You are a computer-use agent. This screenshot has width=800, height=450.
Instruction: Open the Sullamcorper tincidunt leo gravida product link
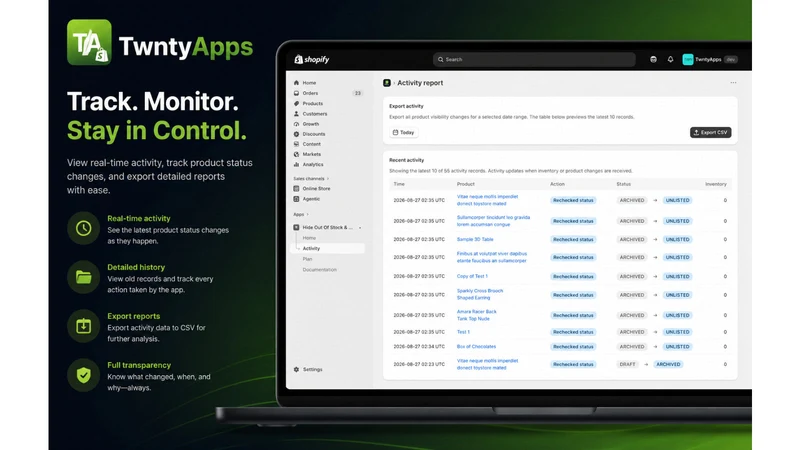click(x=493, y=221)
